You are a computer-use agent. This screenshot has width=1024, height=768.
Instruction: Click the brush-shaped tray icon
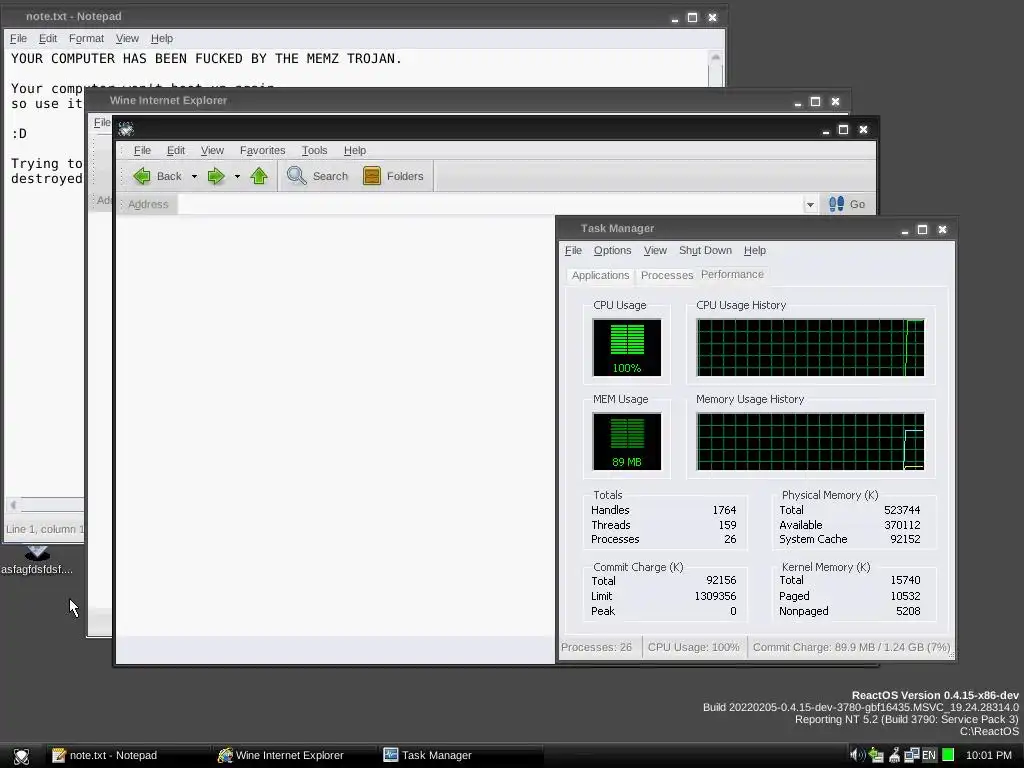(x=895, y=755)
